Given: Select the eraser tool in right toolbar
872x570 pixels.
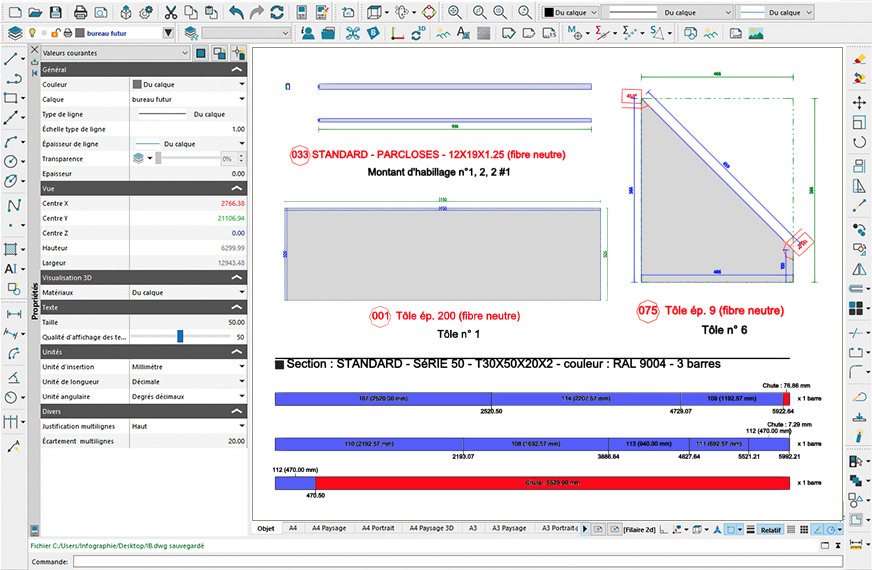Looking at the screenshot, I should tap(858, 58).
